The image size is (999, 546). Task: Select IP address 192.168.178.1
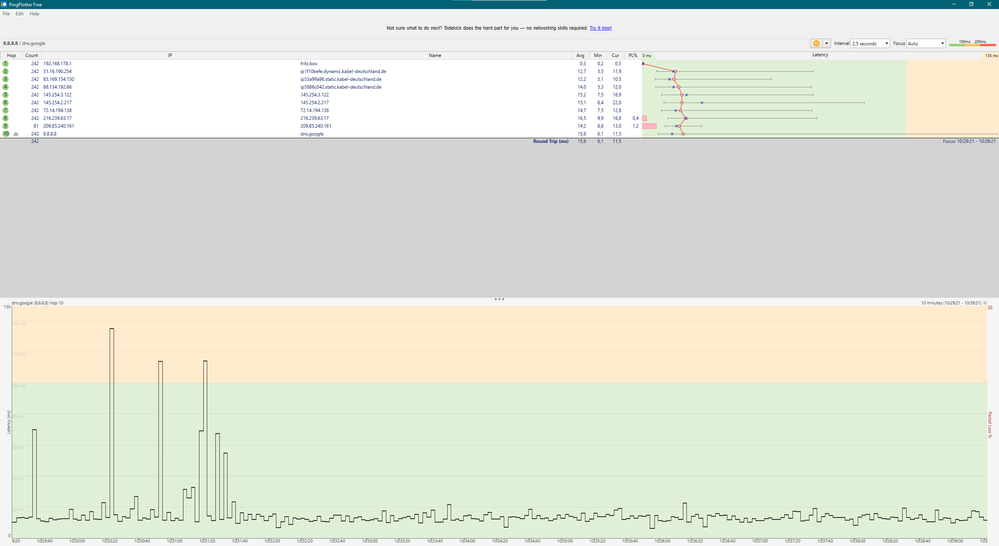57,64
